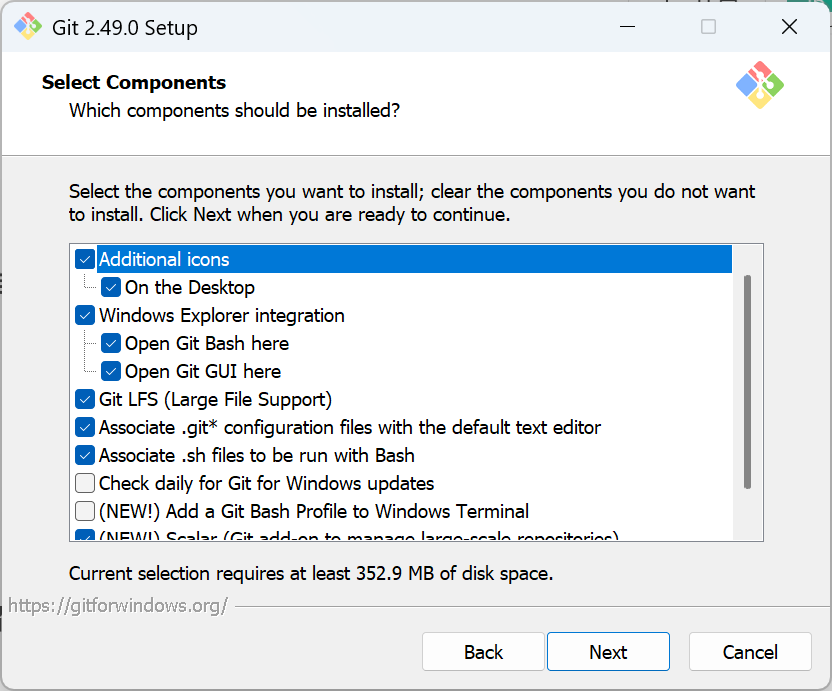
Task: Select the Git LFS (Large File Support) label
Action: 215,399
